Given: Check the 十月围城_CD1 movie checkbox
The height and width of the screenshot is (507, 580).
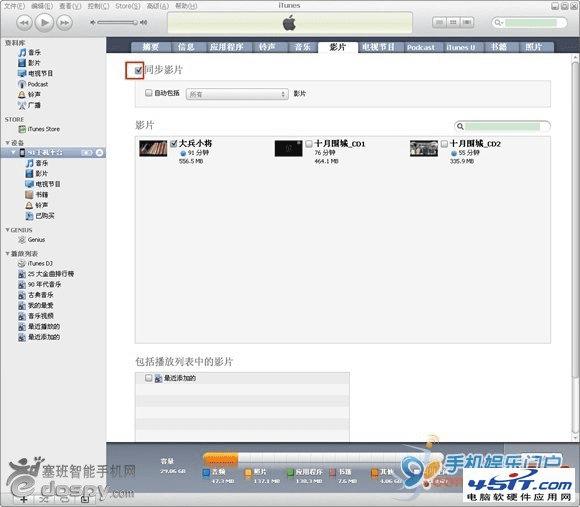Looking at the screenshot, I should [309, 144].
